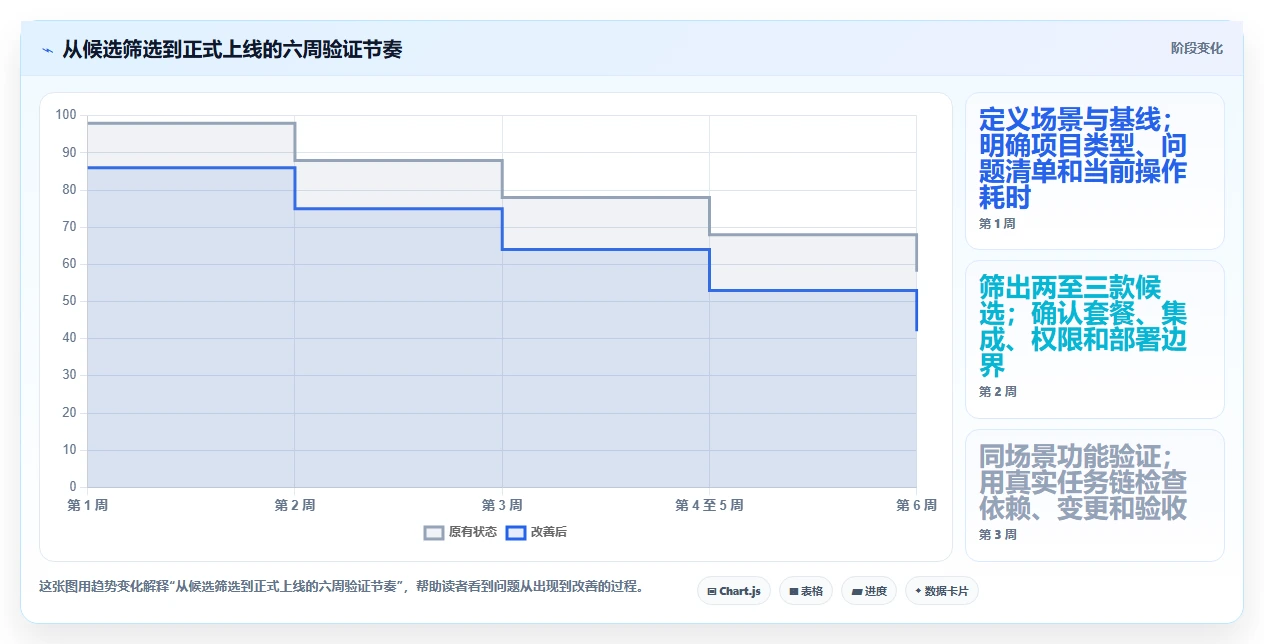1264x644 pixels.
Task: Click the 第 3 周 label in third card
Action: (x=997, y=535)
